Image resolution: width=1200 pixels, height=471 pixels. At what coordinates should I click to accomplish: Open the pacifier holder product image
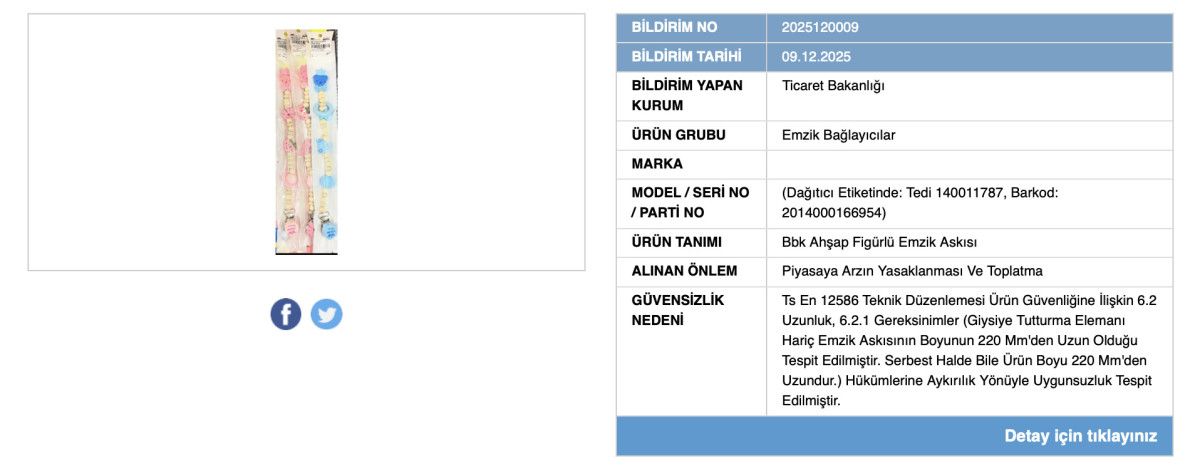306,142
